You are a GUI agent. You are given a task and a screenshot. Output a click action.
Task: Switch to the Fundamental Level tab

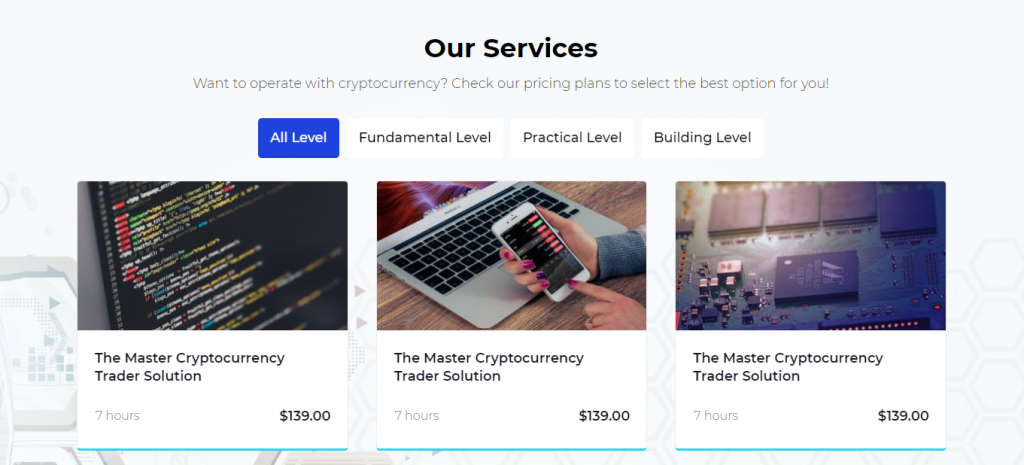click(x=425, y=138)
